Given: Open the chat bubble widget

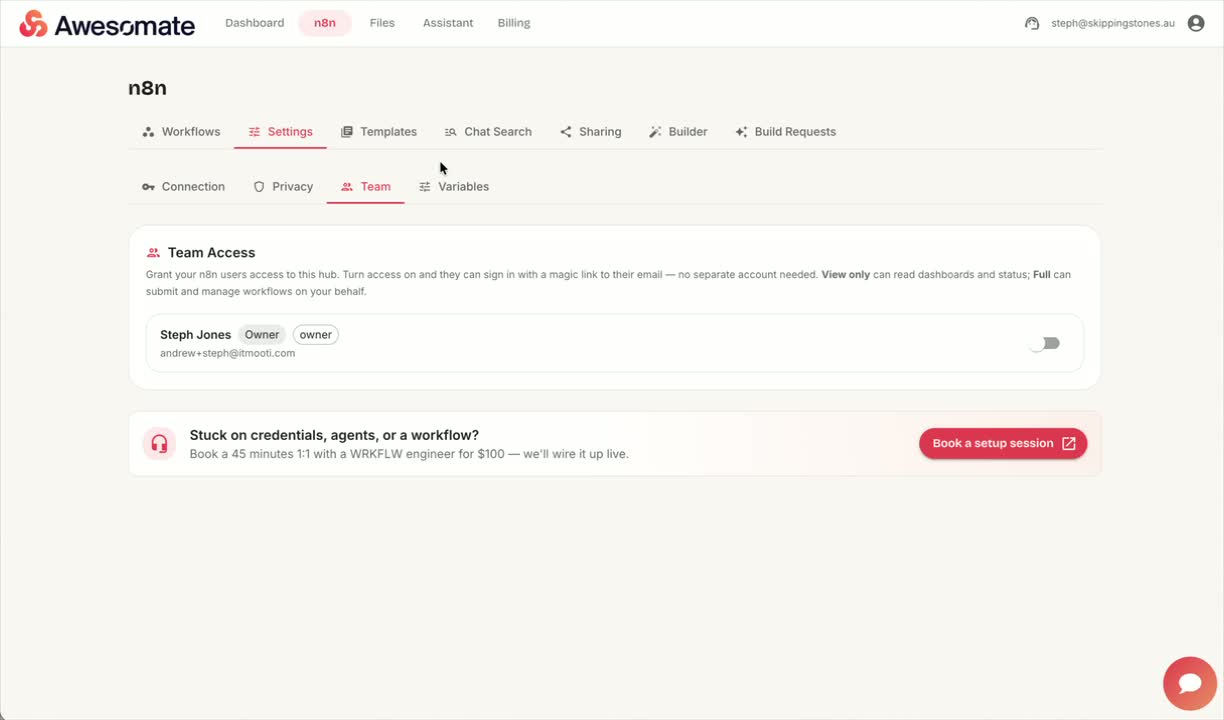Looking at the screenshot, I should point(1190,683).
